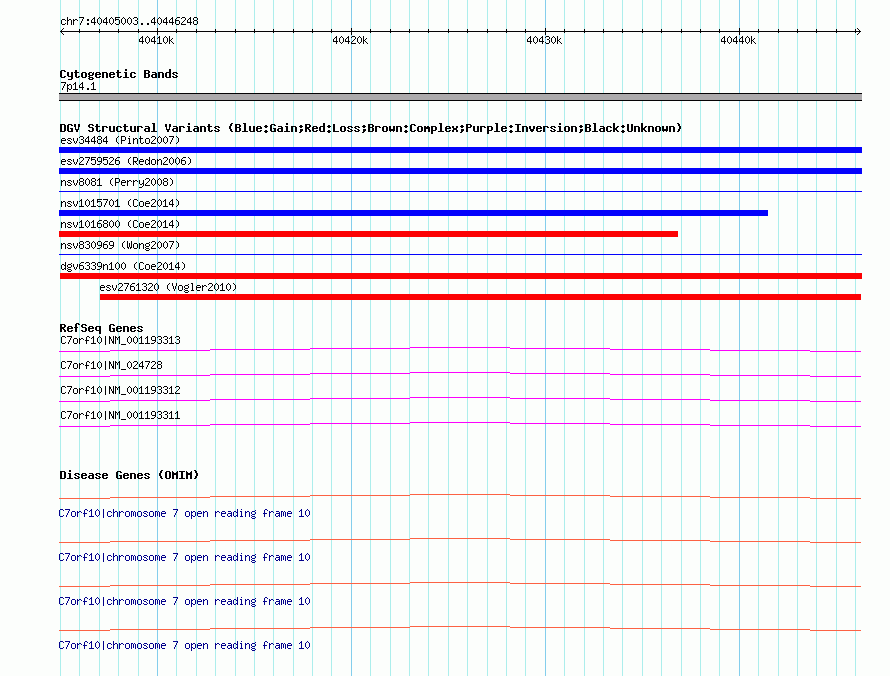Click the right arrowhead of the ruler
Viewport: 890px width, 676px height.
(858, 31)
